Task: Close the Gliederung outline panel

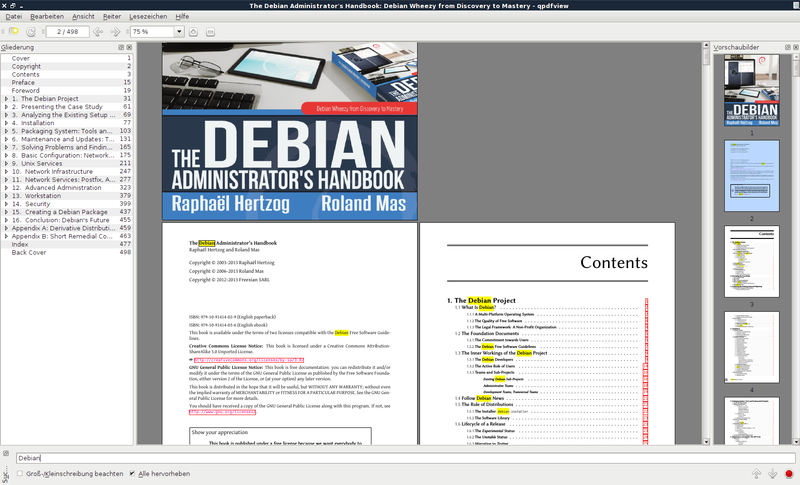Action: click(129, 47)
